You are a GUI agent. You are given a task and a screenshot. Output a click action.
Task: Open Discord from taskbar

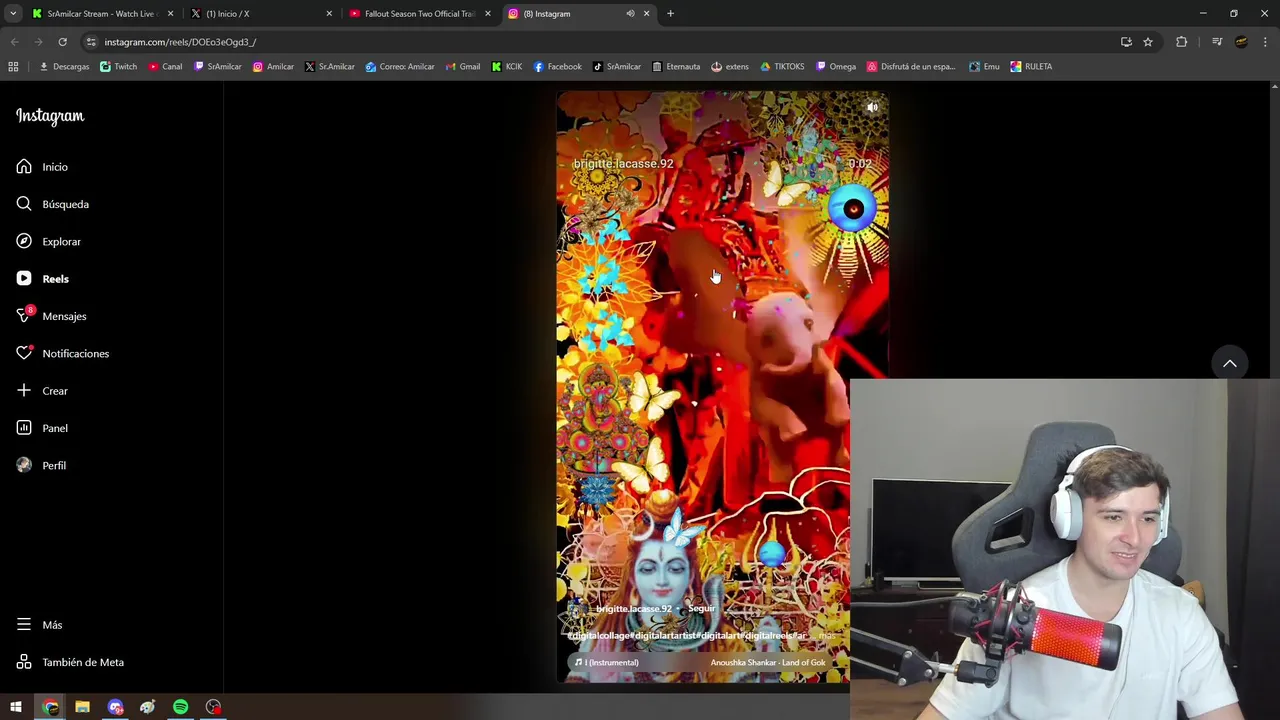click(x=115, y=708)
